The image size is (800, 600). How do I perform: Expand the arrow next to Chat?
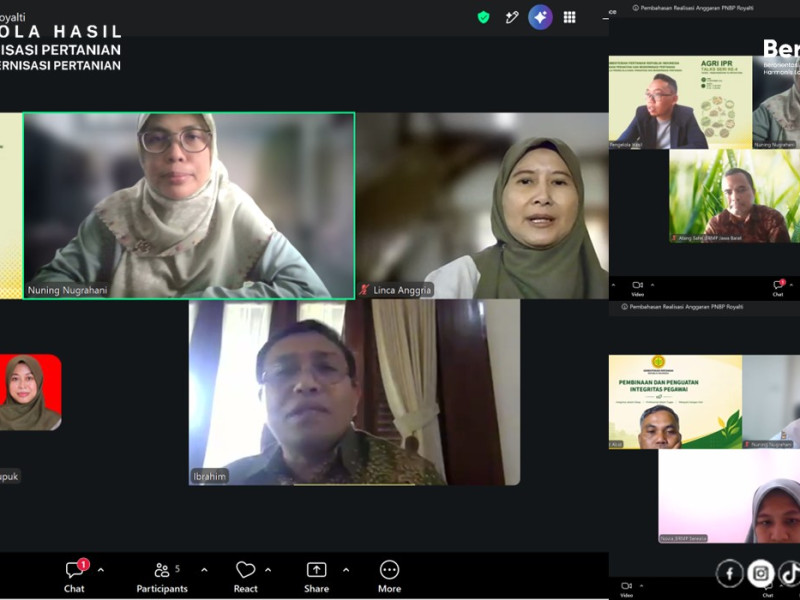click(101, 570)
